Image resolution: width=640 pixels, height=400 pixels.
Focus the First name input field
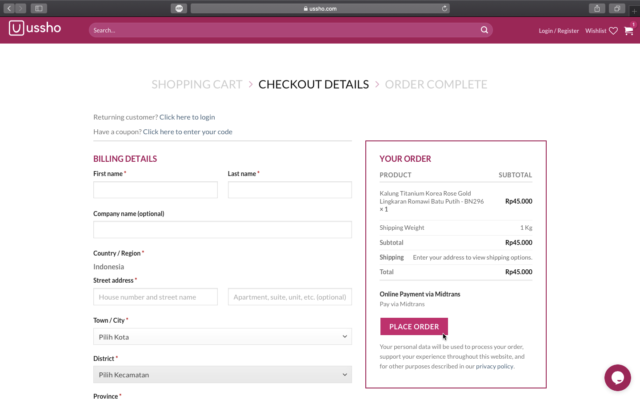[x=155, y=190]
